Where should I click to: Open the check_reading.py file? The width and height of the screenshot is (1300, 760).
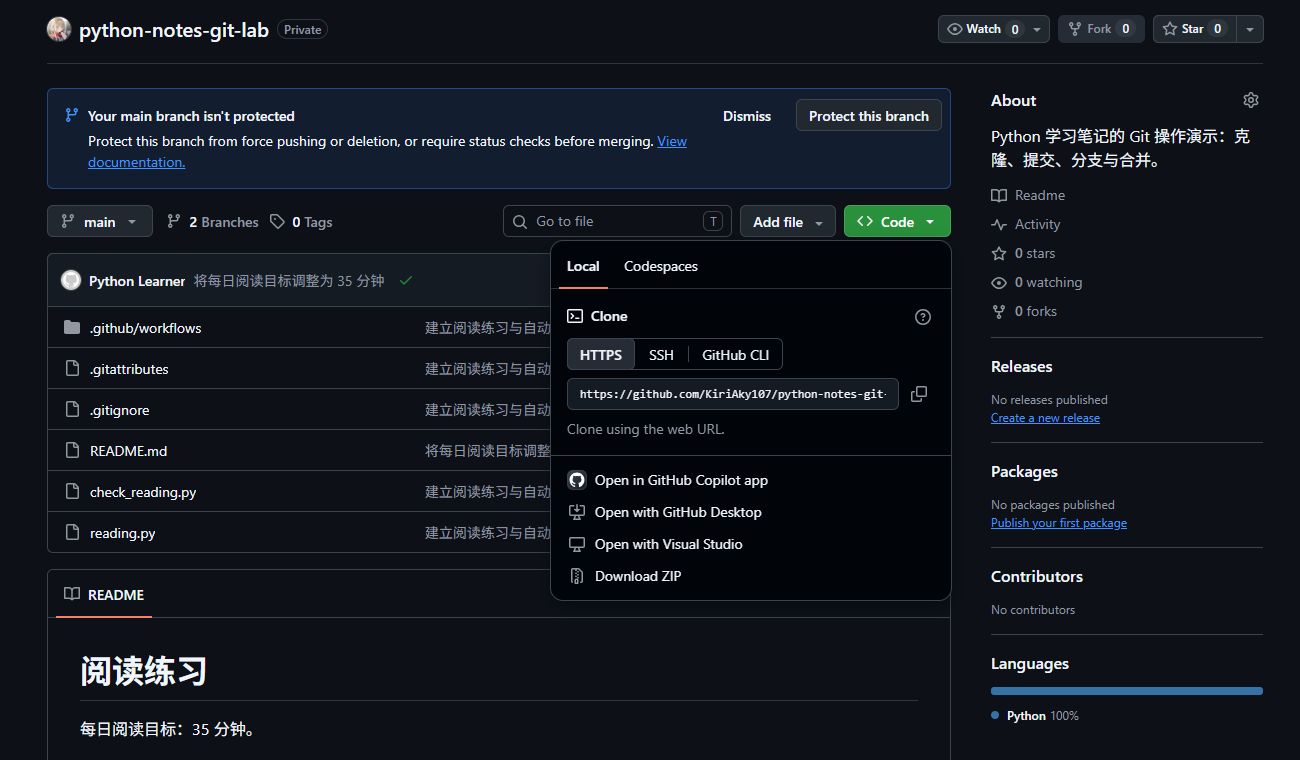[x=143, y=492]
